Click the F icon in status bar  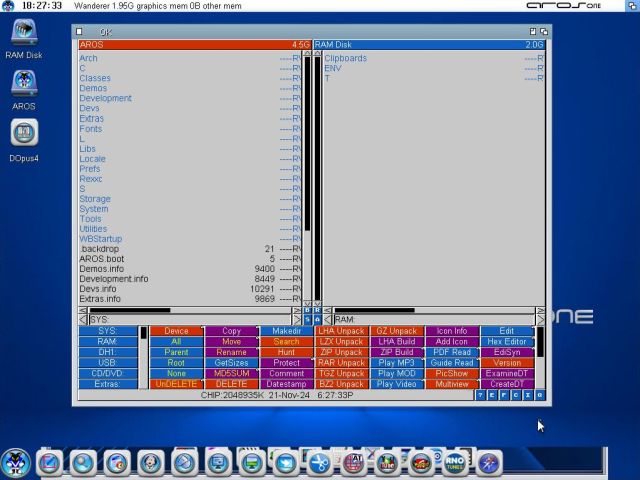pos(504,395)
